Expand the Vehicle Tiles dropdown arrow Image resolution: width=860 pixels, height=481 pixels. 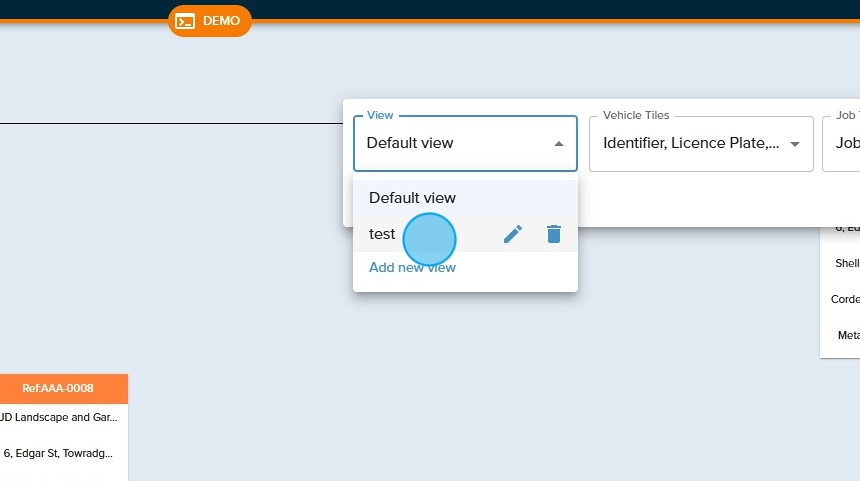[x=795, y=144]
